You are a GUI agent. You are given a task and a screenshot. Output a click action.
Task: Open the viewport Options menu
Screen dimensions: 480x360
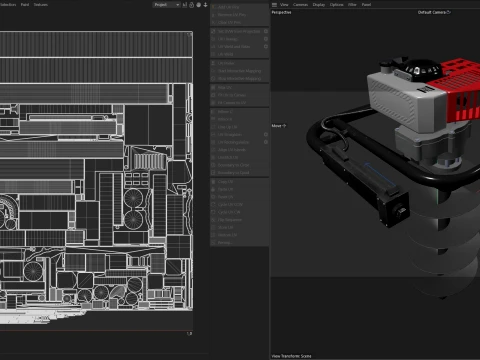pos(337,5)
